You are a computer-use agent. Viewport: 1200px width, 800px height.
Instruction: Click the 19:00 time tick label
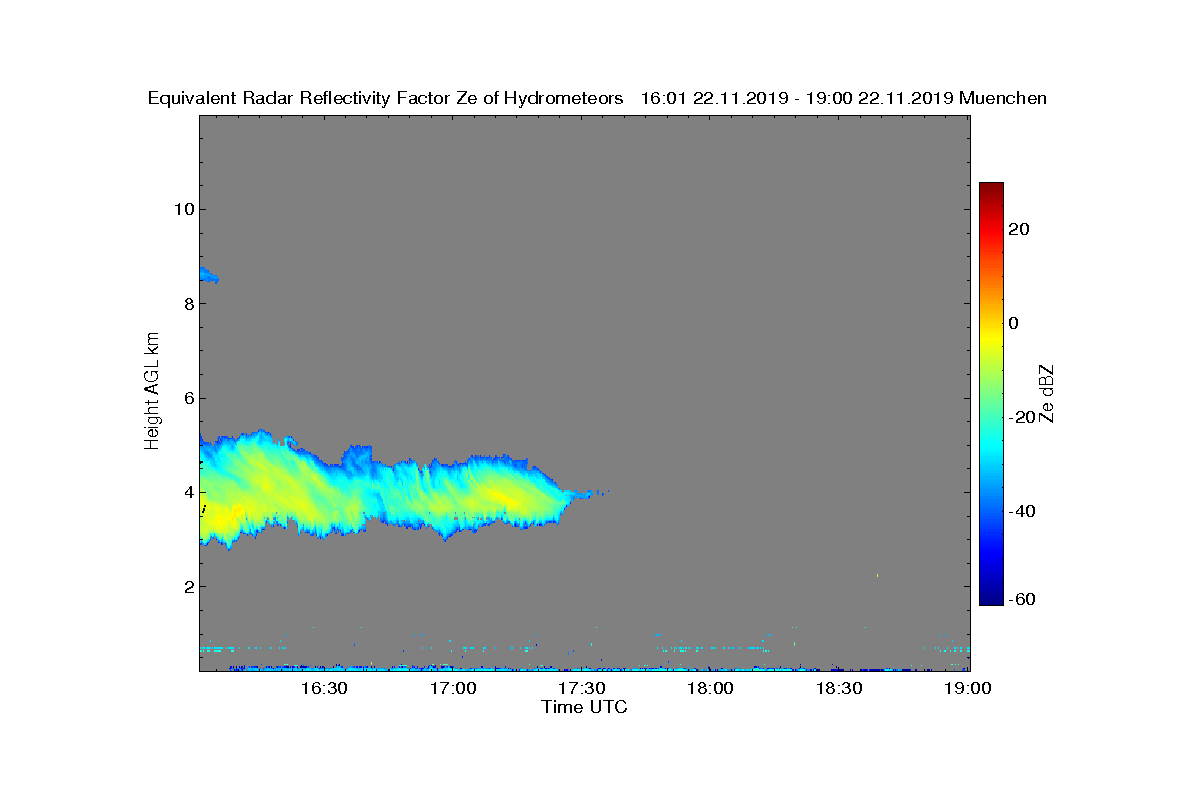click(x=968, y=688)
